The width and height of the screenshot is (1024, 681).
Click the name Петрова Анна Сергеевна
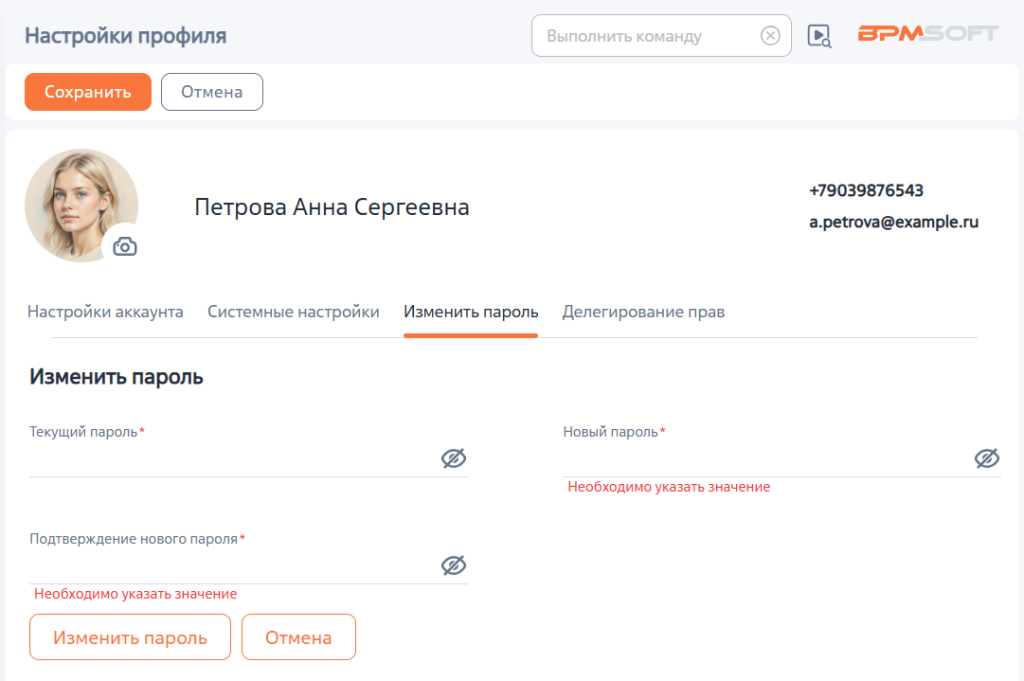(332, 207)
